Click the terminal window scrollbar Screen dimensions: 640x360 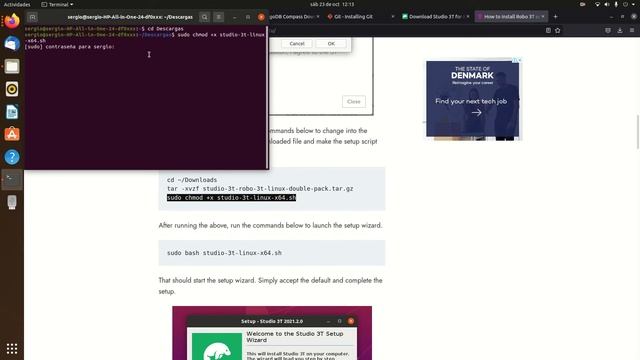coord(267,97)
